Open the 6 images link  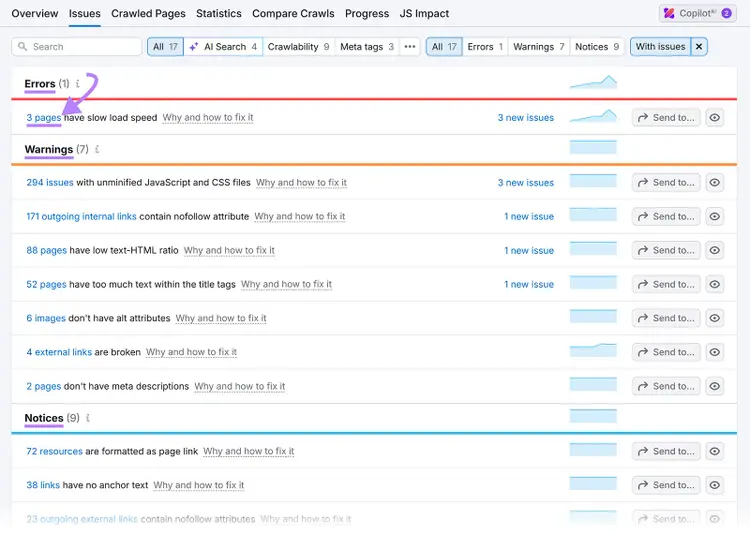pyautogui.click(x=46, y=318)
